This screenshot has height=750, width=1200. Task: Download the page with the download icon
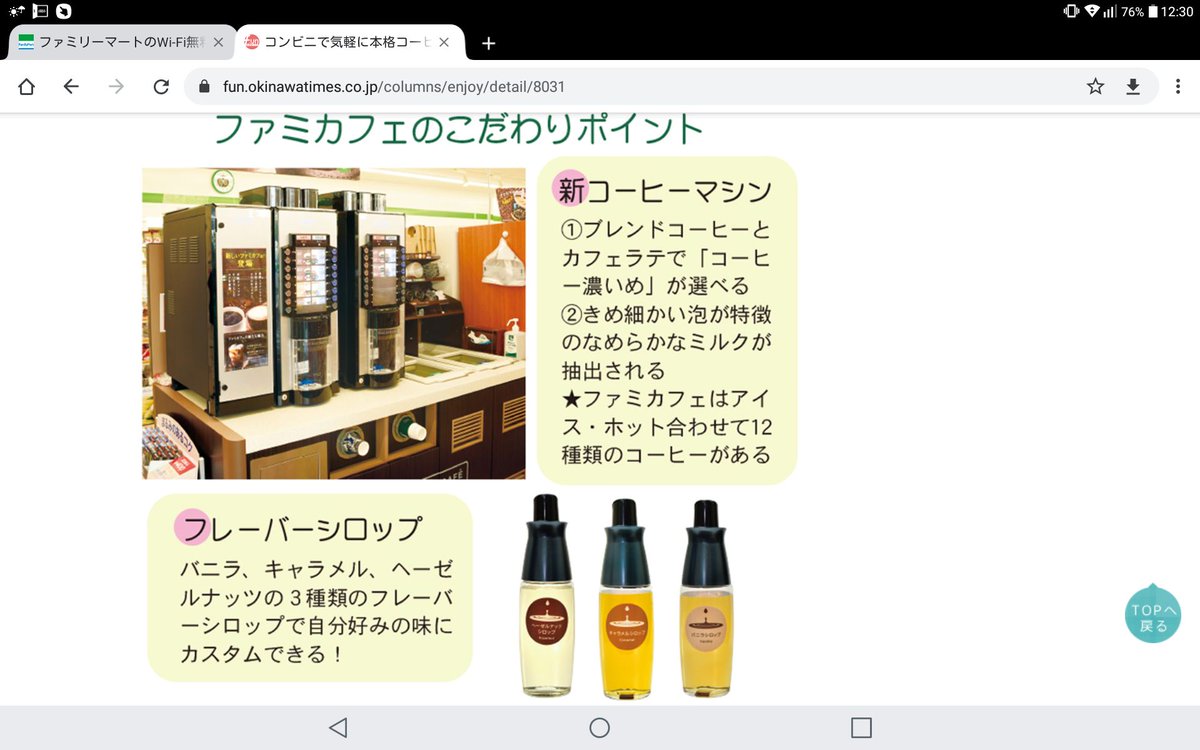coord(1133,87)
